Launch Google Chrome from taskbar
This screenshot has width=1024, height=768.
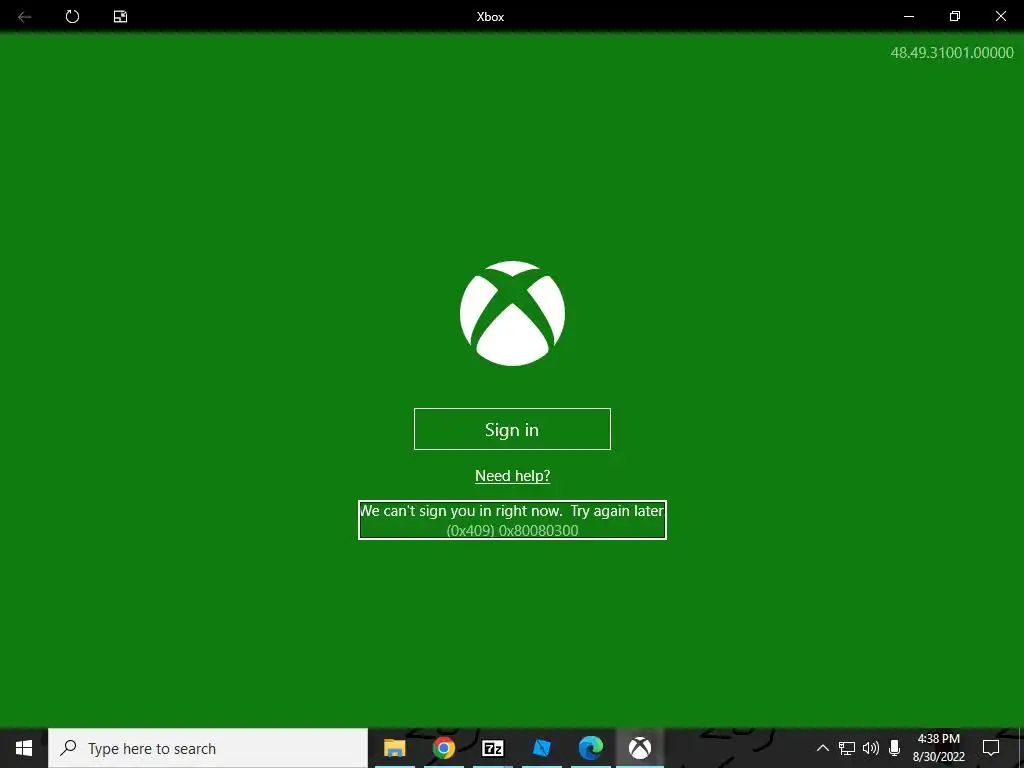pyautogui.click(x=443, y=748)
